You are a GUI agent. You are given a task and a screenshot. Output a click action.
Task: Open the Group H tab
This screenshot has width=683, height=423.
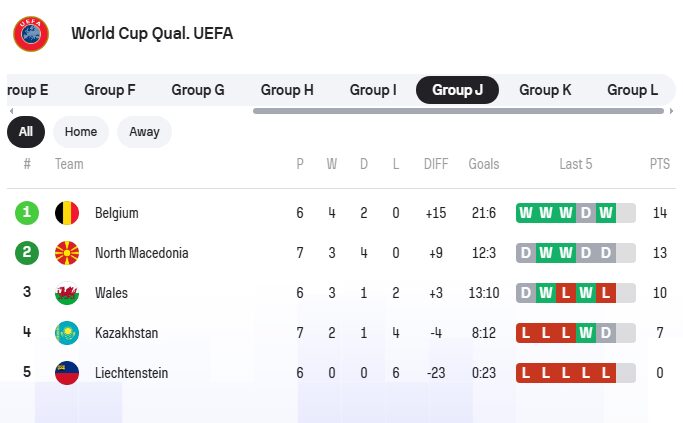click(287, 90)
